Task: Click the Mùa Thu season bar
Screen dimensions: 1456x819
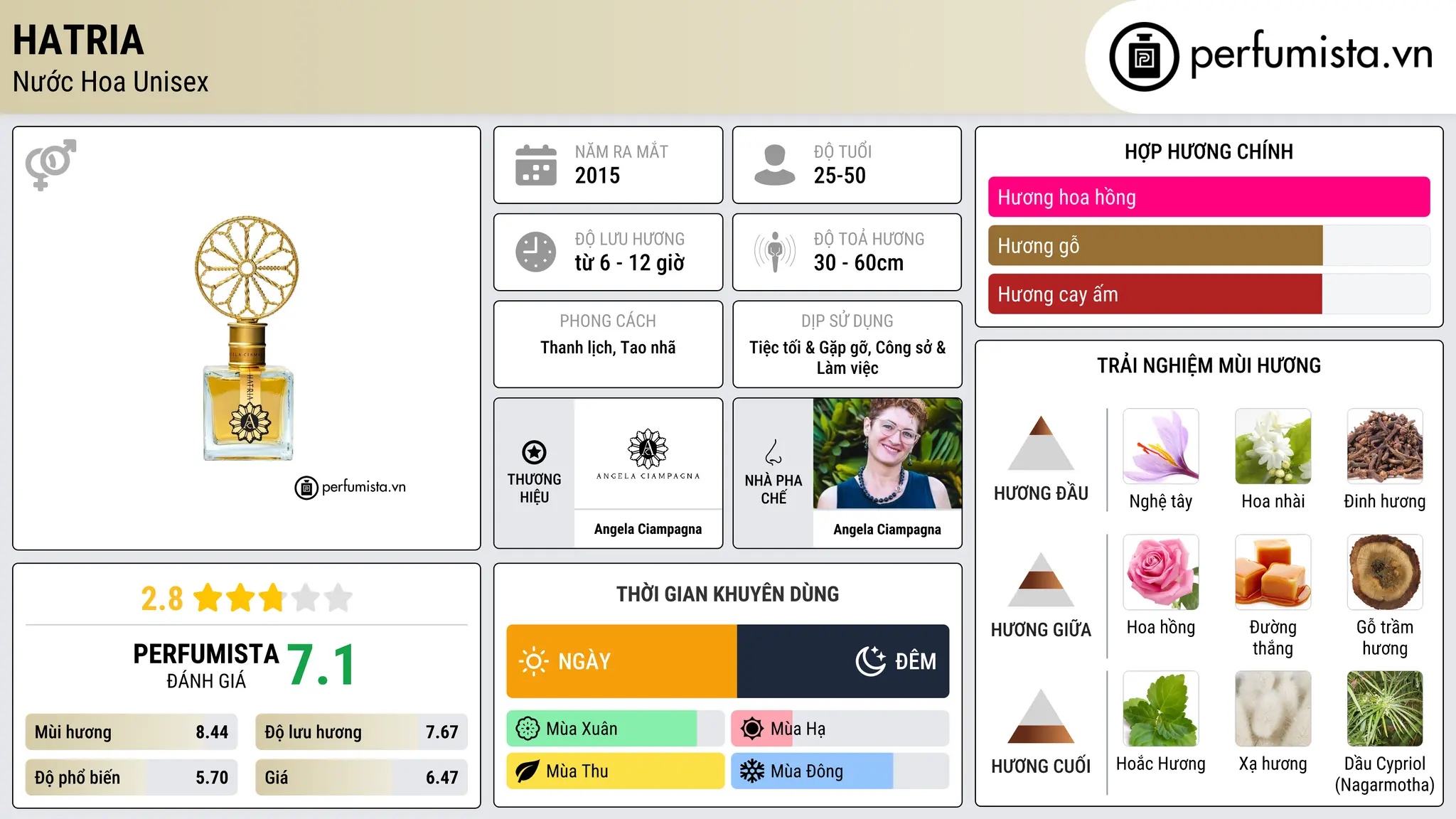Action: point(616,771)
